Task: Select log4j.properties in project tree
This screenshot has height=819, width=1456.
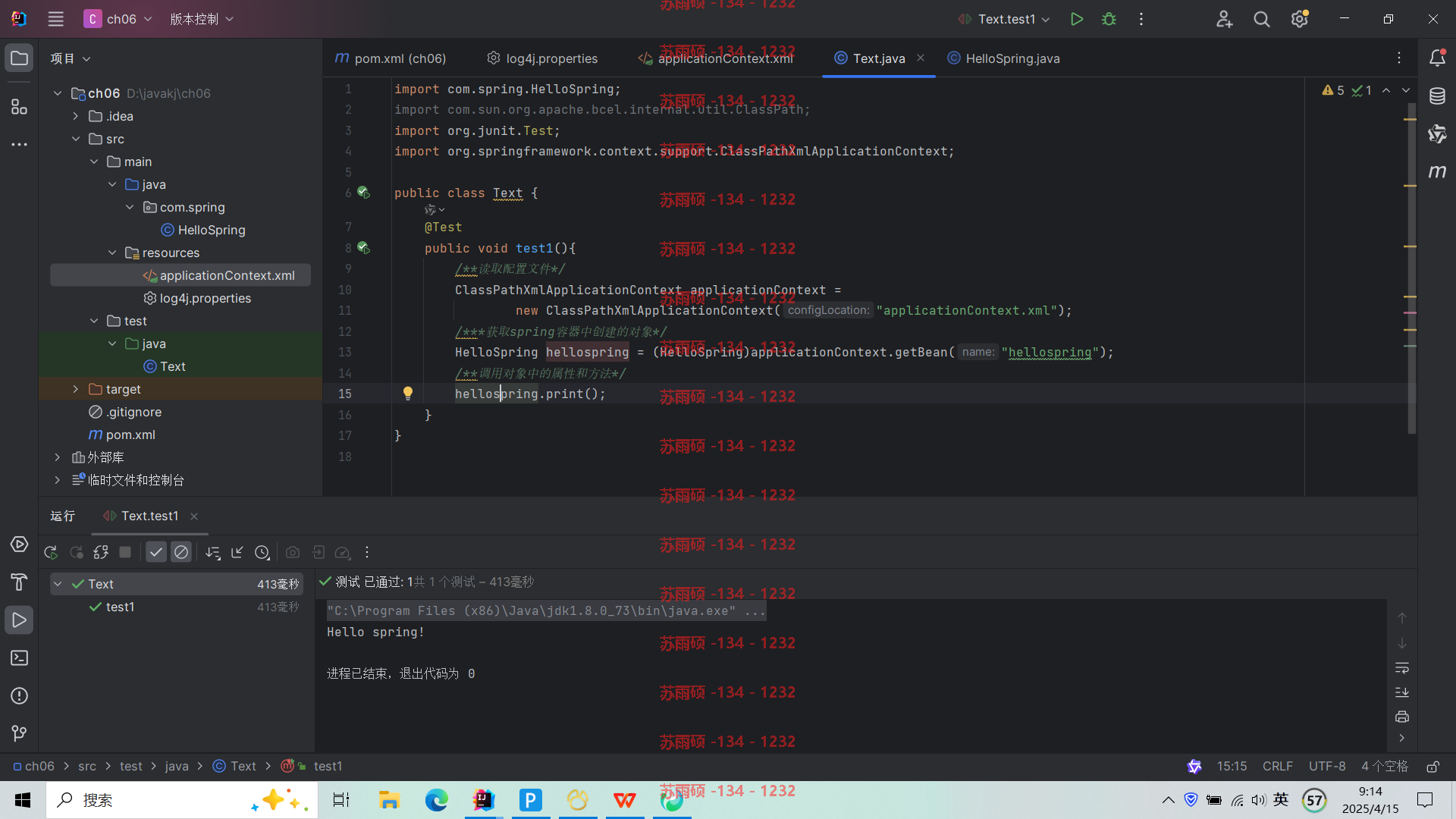Action: point(197,298)
